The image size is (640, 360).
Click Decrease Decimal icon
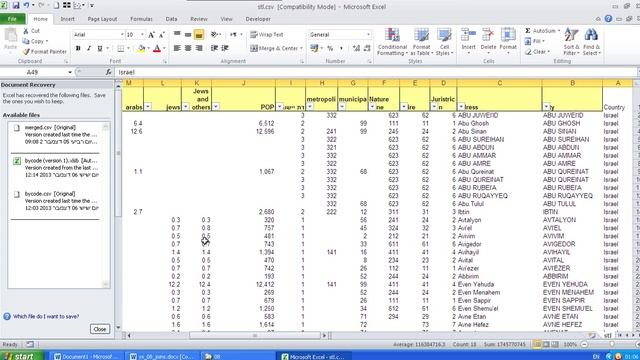367,49
